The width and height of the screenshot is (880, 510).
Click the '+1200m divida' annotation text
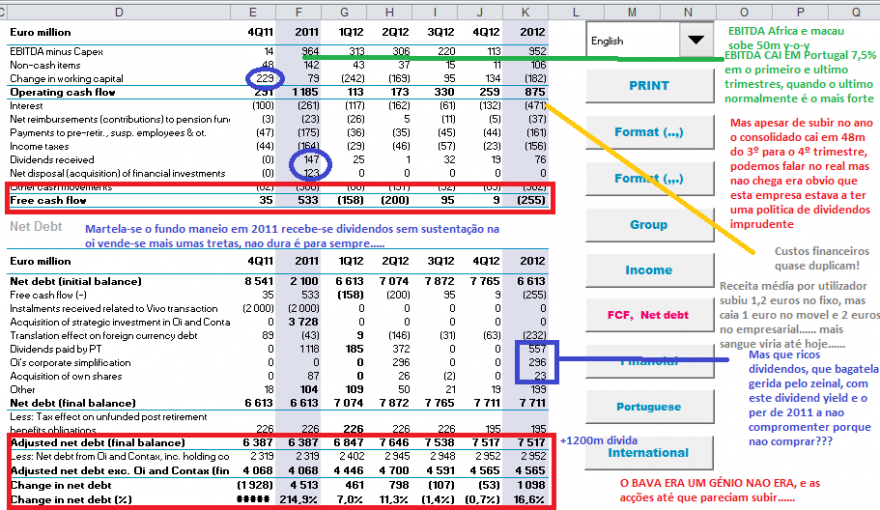point(598,440)
